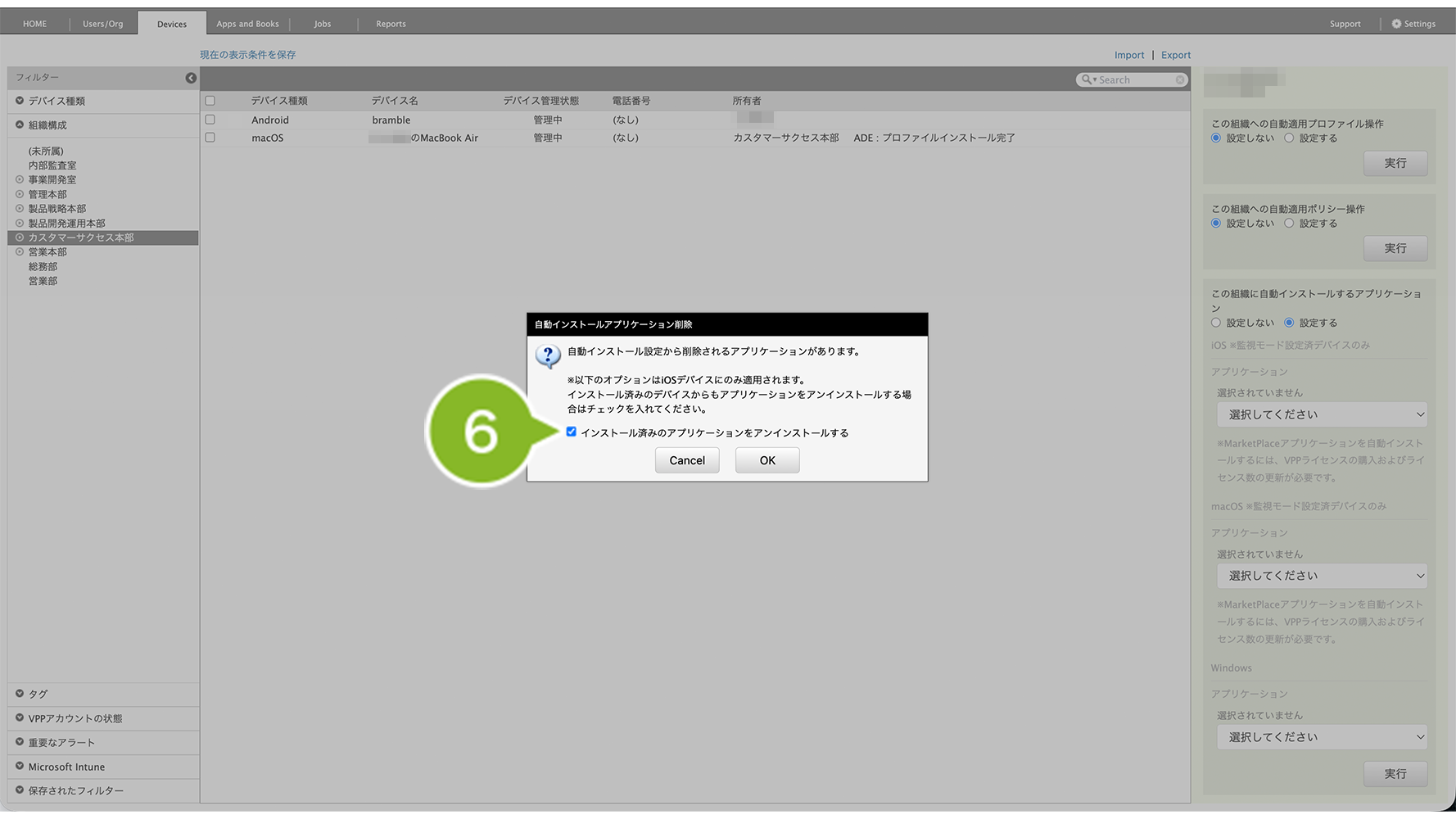Screen dimensions: 1456x819
Task: Open the Windows application dropdown
Action: coord(1322,737)
